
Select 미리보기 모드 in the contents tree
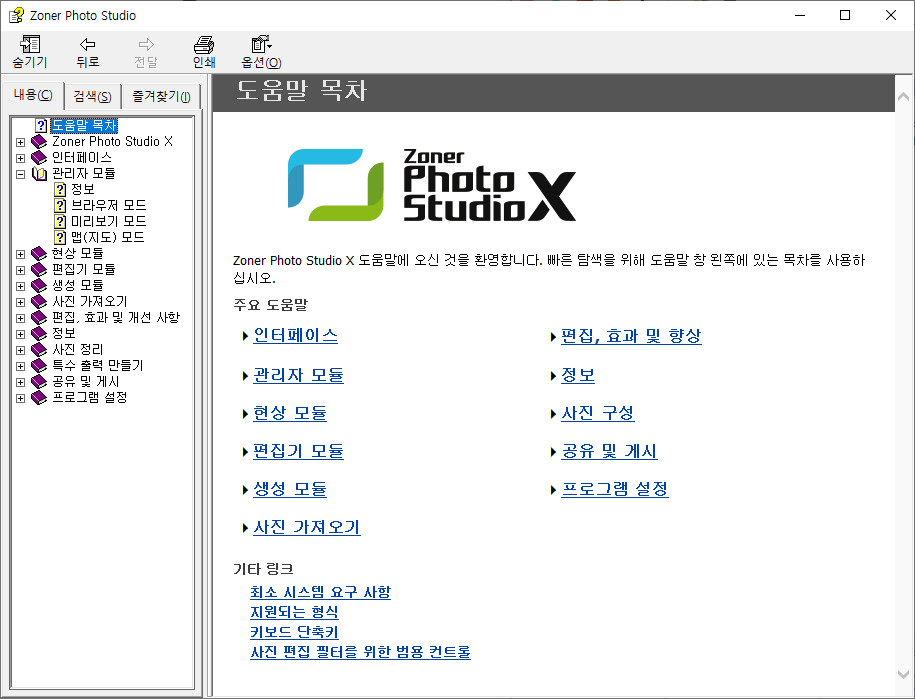coord(108,221)
